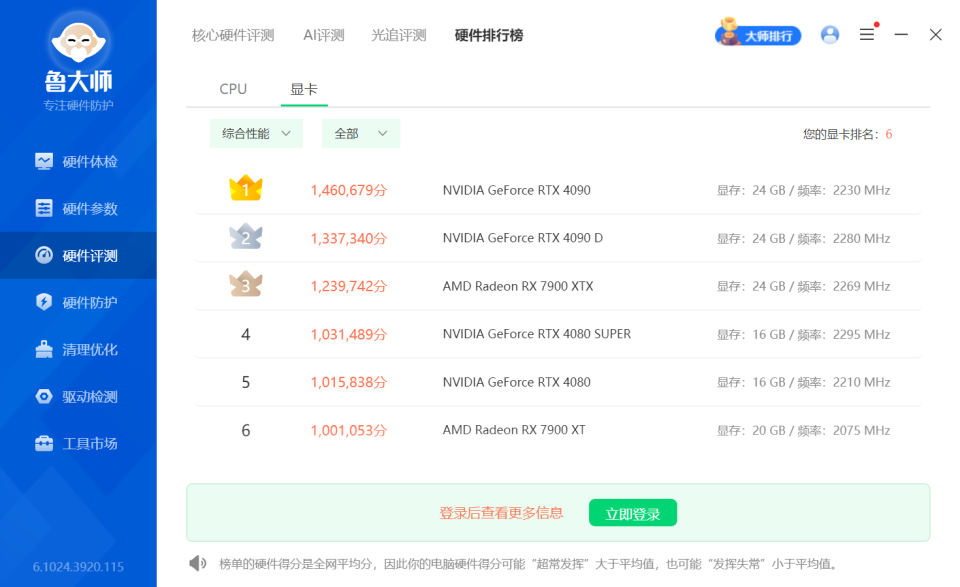The width and height of the screenshot is (960, 587).
Task: Click the silver rank 2 crown
Action: pyautogui.click(x=246, y=236)
